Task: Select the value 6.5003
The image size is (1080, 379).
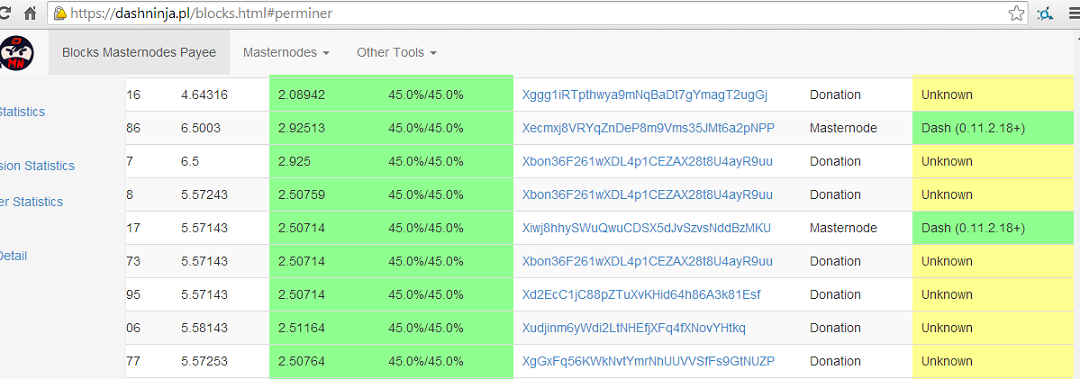Action: 200,128
